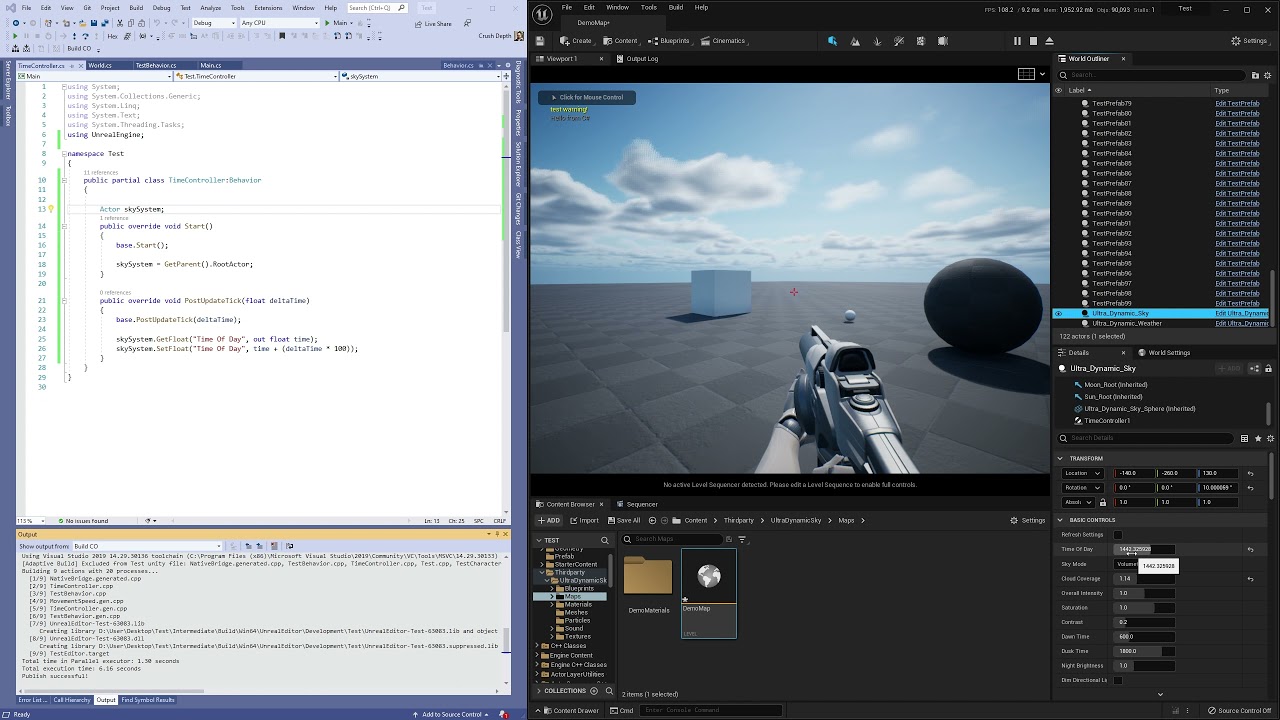The width and height of the screenshot is (1280, 720).
Task: Open Unreal Build menu
Action: tap(676, 8)
